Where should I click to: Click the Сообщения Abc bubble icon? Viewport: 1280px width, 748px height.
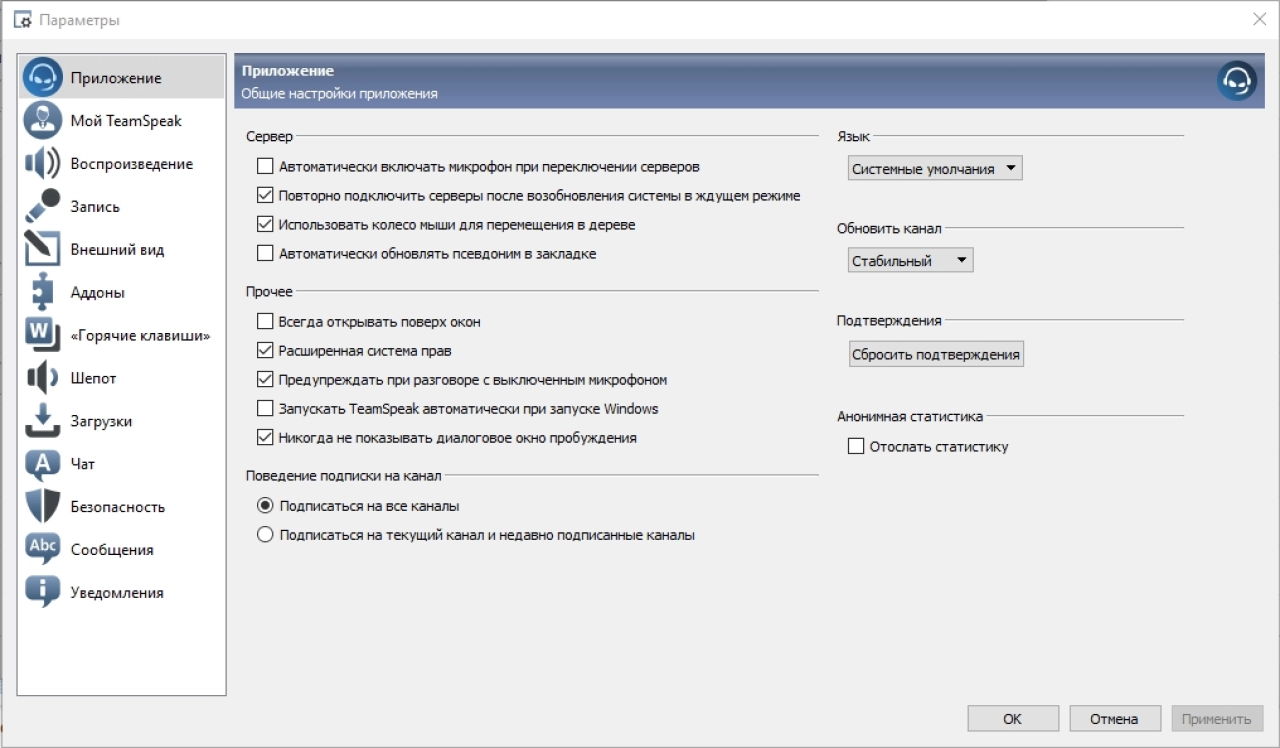(43, 549)
